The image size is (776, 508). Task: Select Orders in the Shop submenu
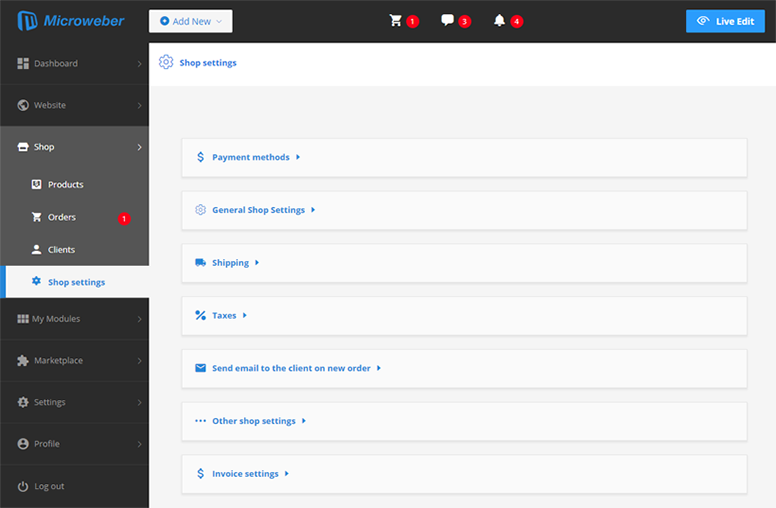pos(74,217)
